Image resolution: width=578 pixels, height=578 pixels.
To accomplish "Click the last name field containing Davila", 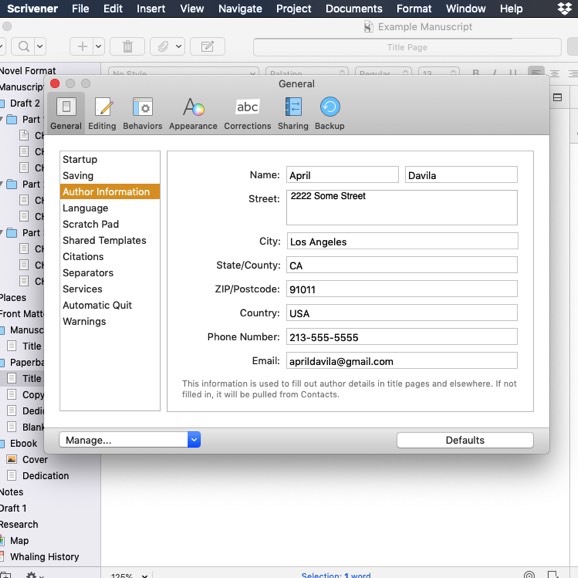I will click(x=461, y=175).
